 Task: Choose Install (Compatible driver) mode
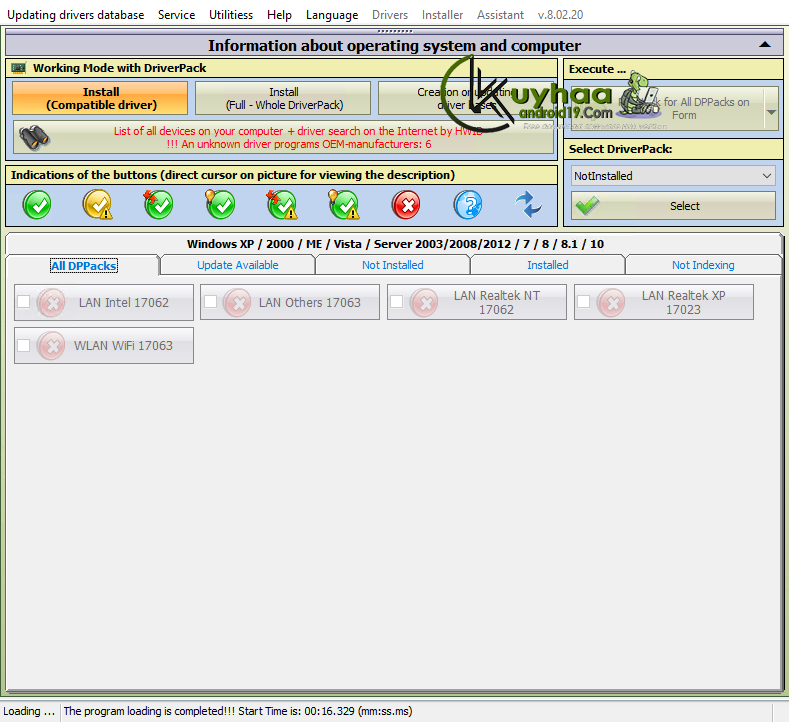pyautogui.click(x=100, y=99)
